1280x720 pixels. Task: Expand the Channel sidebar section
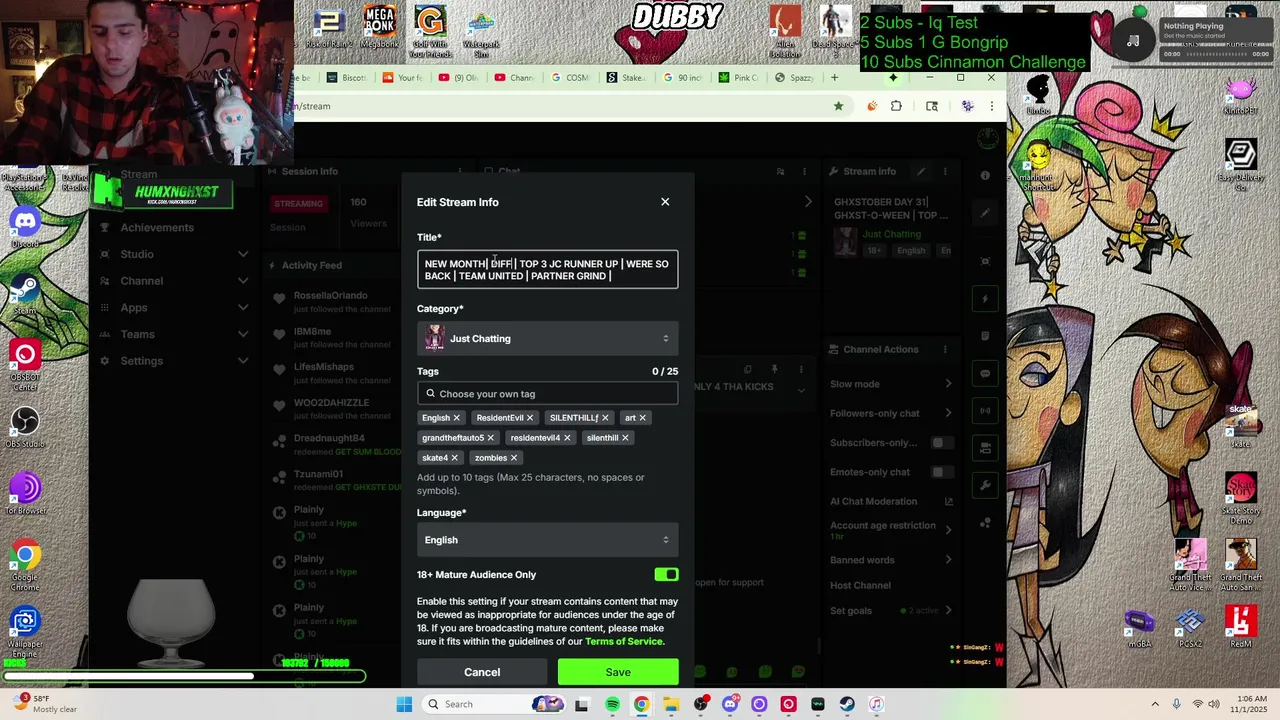pos(176,281)
